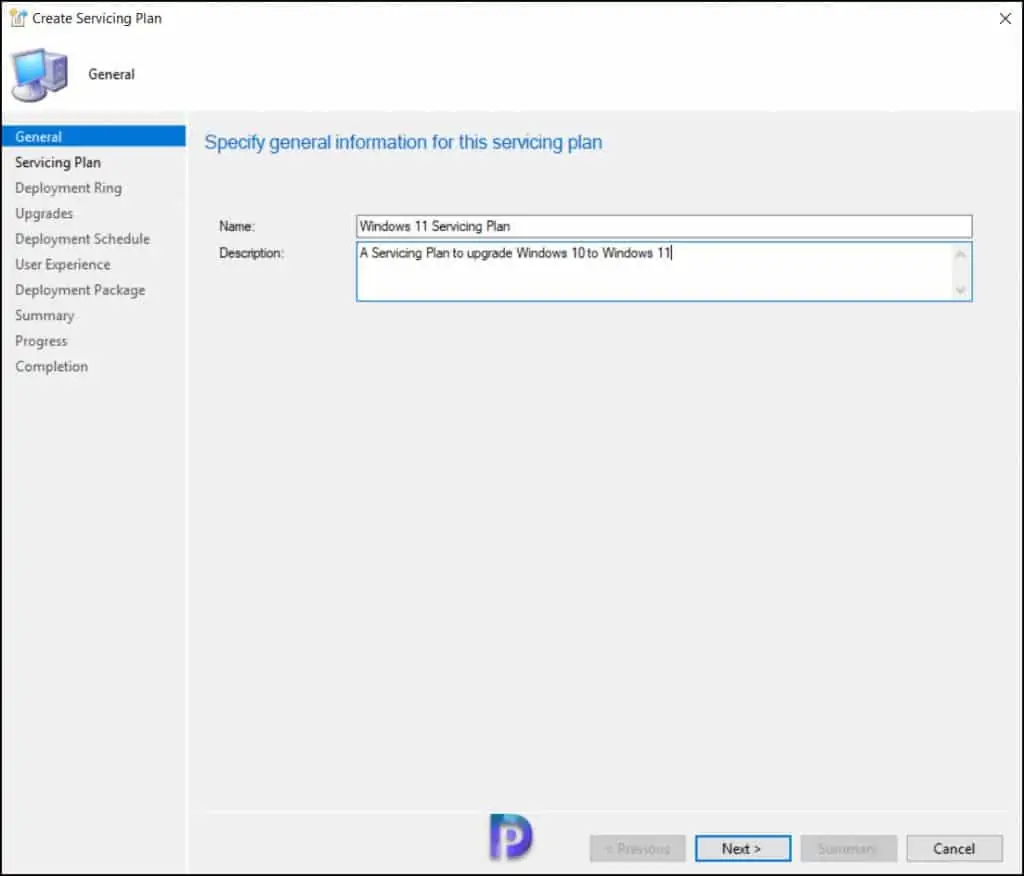The image size is (1024, 876).
Task: Open the Deployment Schedule step
Action: 82,239
